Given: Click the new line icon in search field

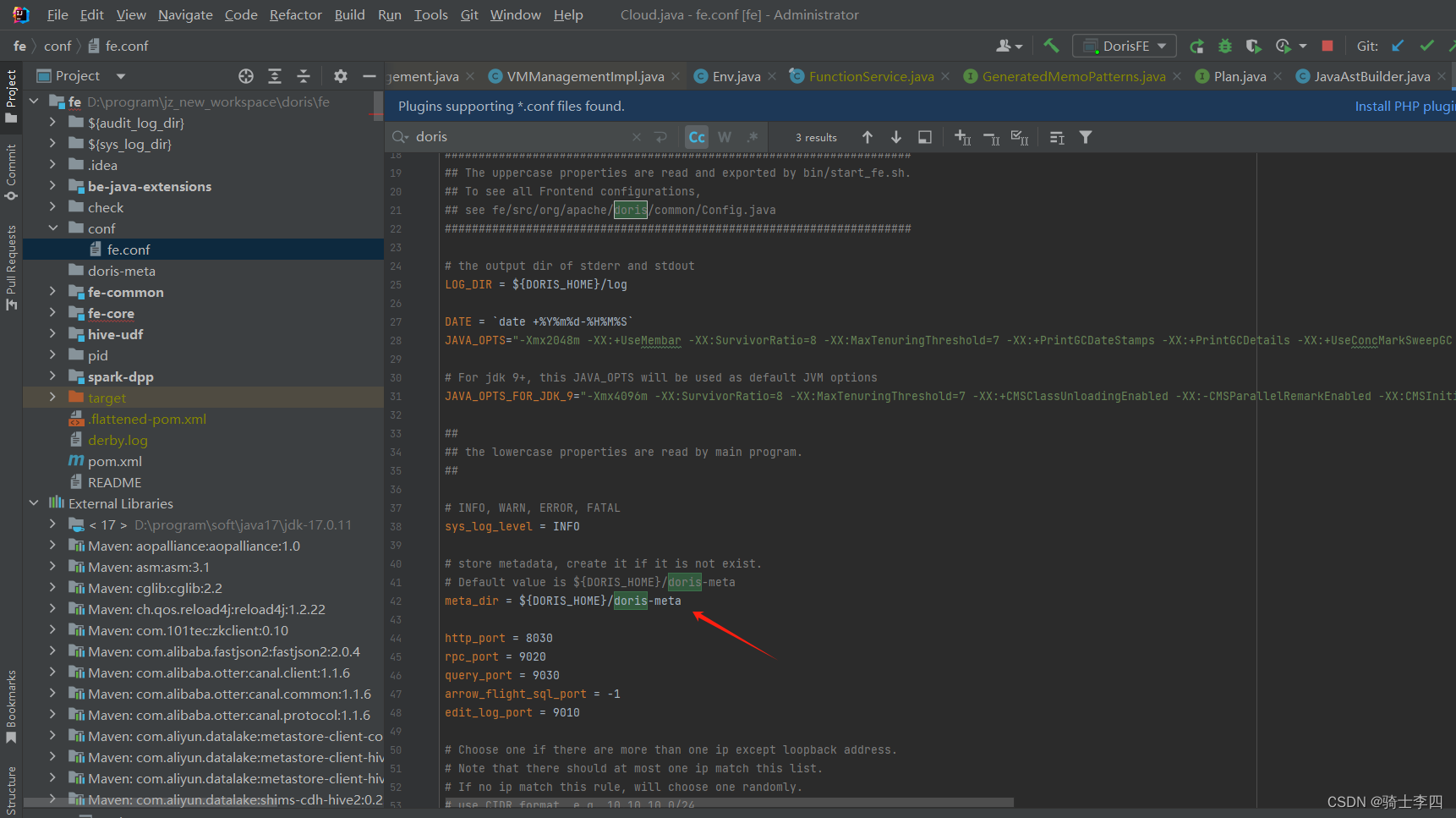Looking at the screenshot, I should 661,137.
